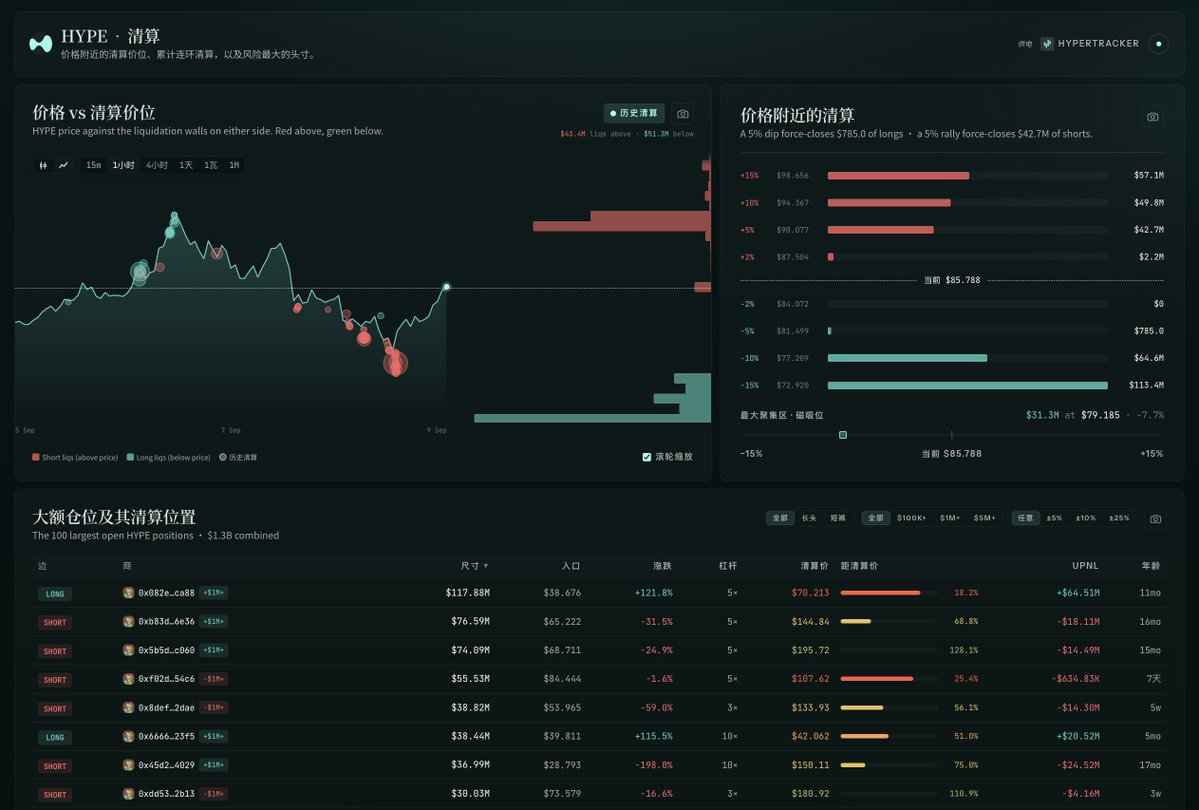The image size is (1199, 810).
Task: Click avatar icon of trader 0x082e..ca88
Action: pyautogui.click(x=128, y=593)
